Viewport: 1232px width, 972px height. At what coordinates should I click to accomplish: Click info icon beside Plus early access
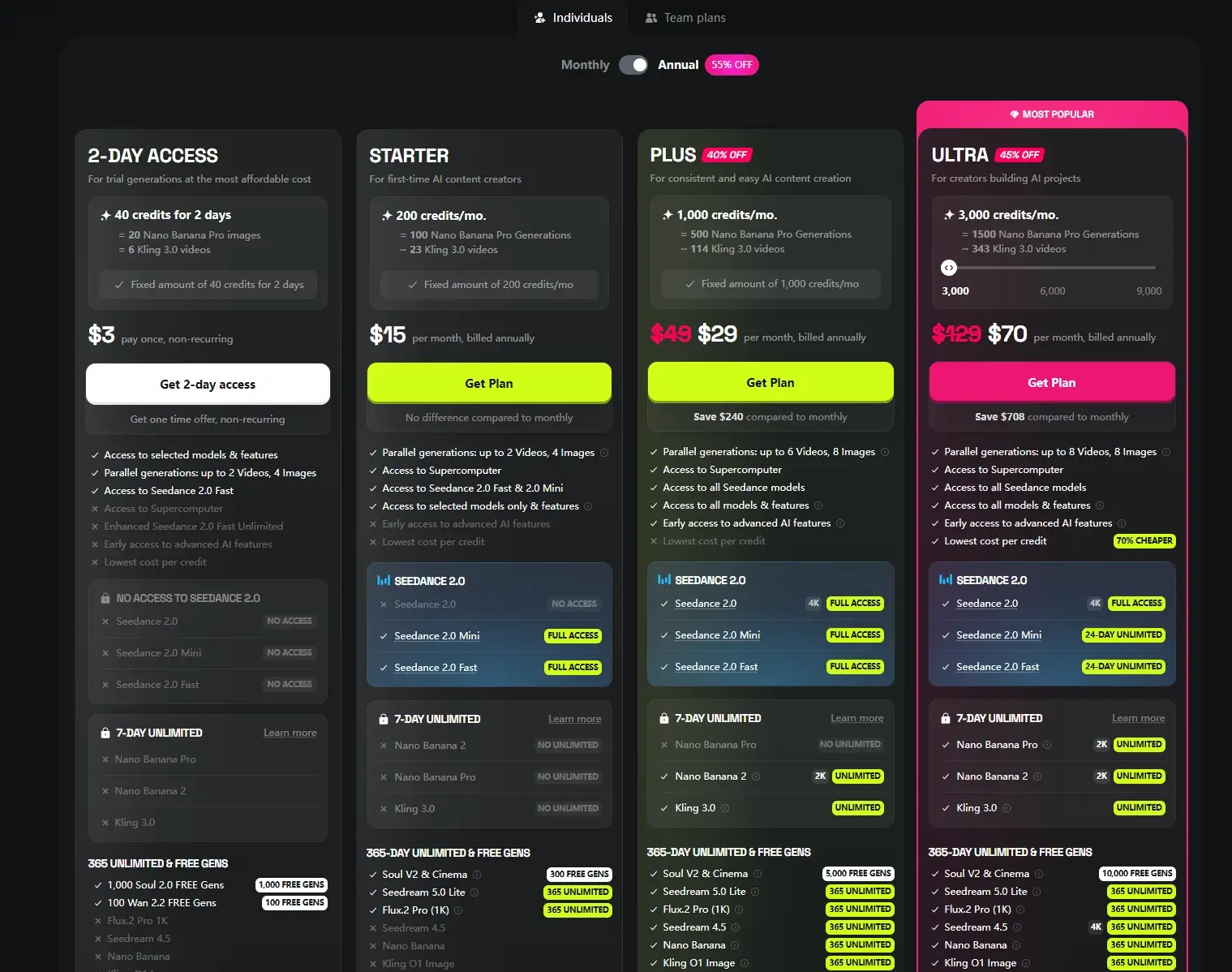(x=840, y=523)
